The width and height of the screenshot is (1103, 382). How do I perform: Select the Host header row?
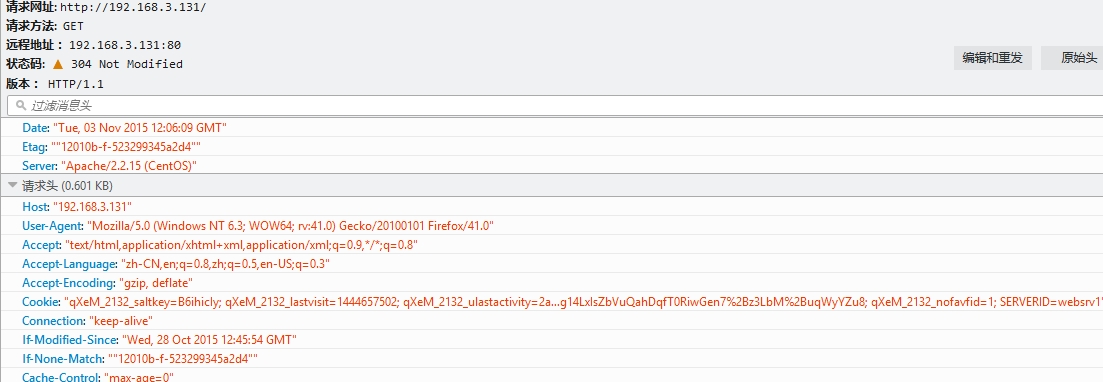(x=552, y=207)
